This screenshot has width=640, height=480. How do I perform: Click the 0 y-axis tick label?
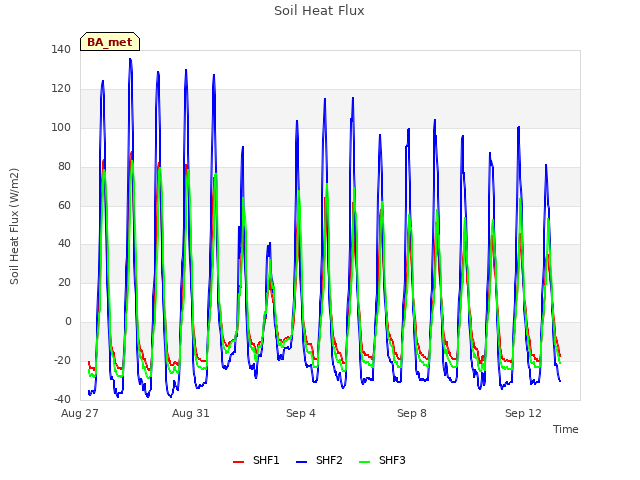tap(68, 322)
